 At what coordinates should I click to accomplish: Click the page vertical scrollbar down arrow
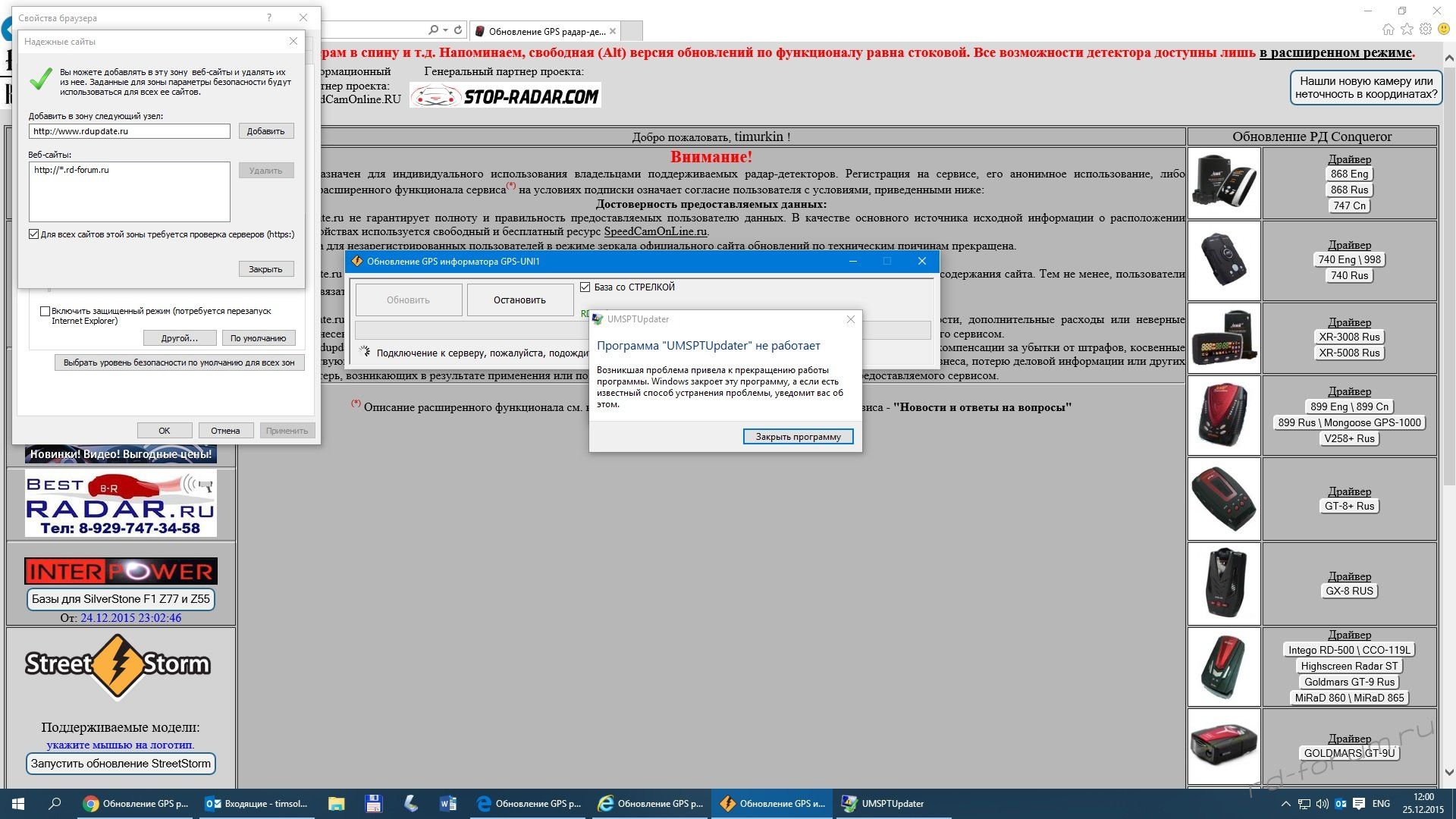[1449, 773]
